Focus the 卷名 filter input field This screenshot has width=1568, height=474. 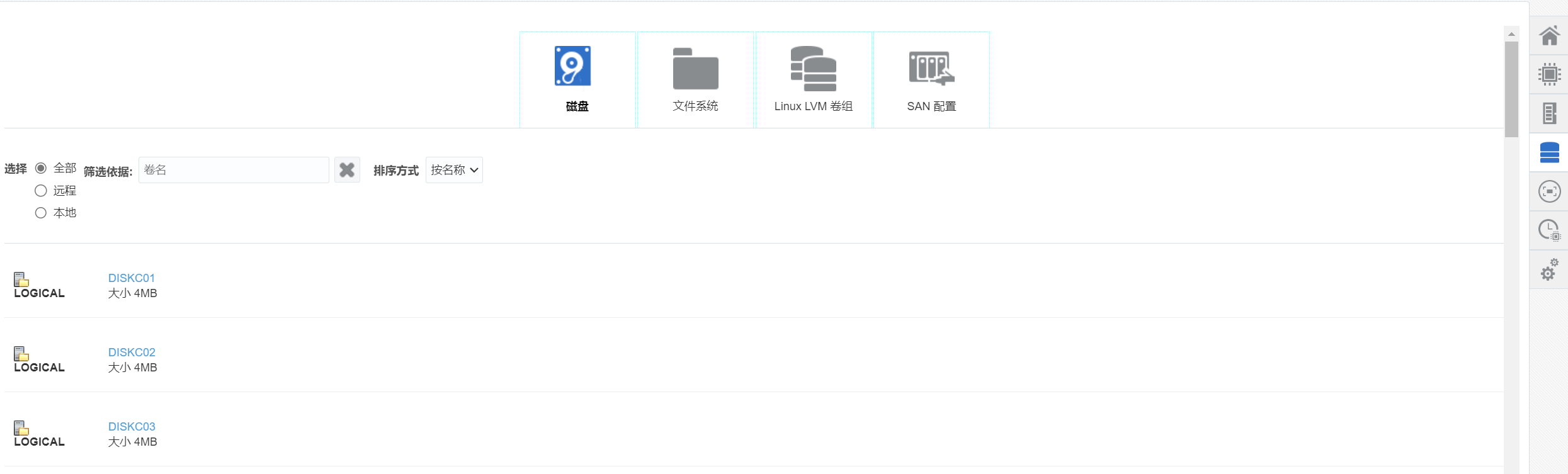coord(234,170)
